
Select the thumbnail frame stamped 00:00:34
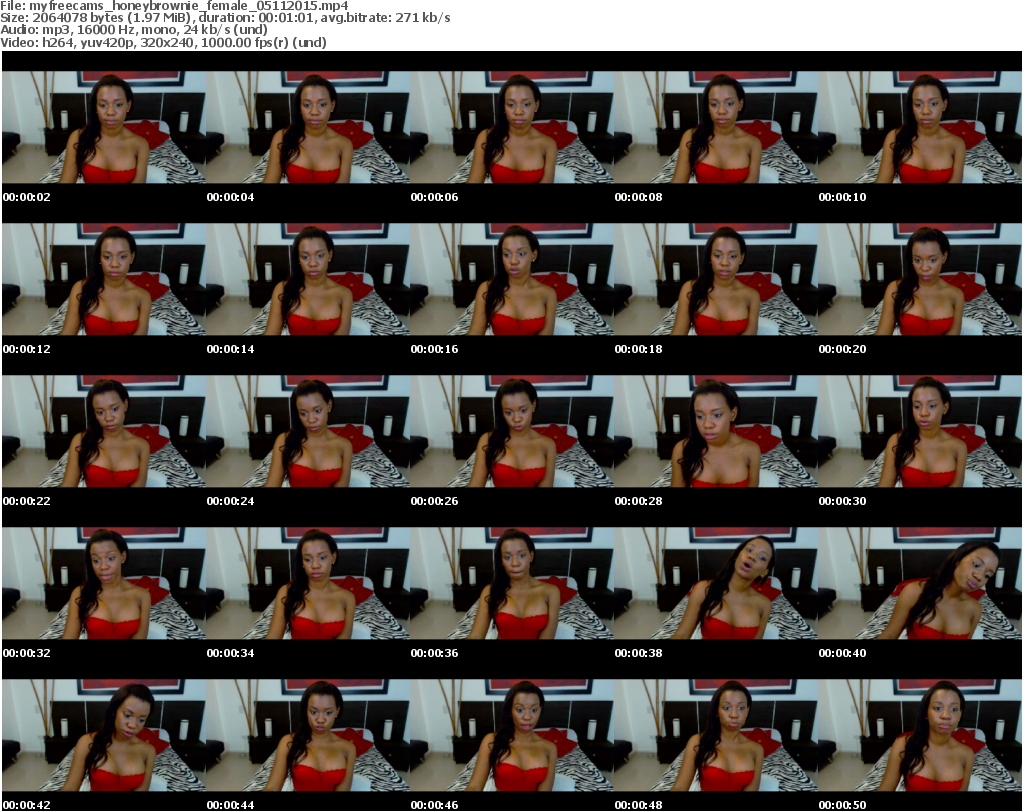[308, 584]
